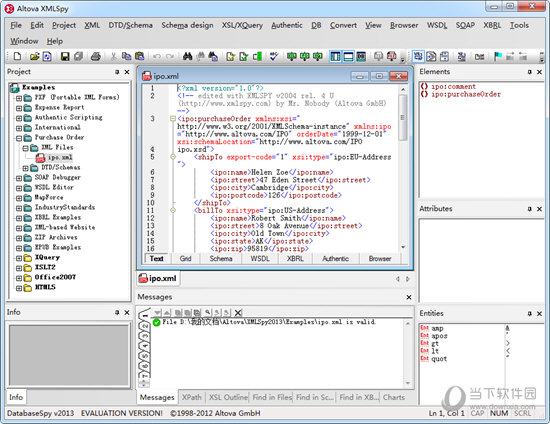The width and height of the screenshot is (550, 424).
Task: Click the Open file folder icon
Action: pos(34,56)
